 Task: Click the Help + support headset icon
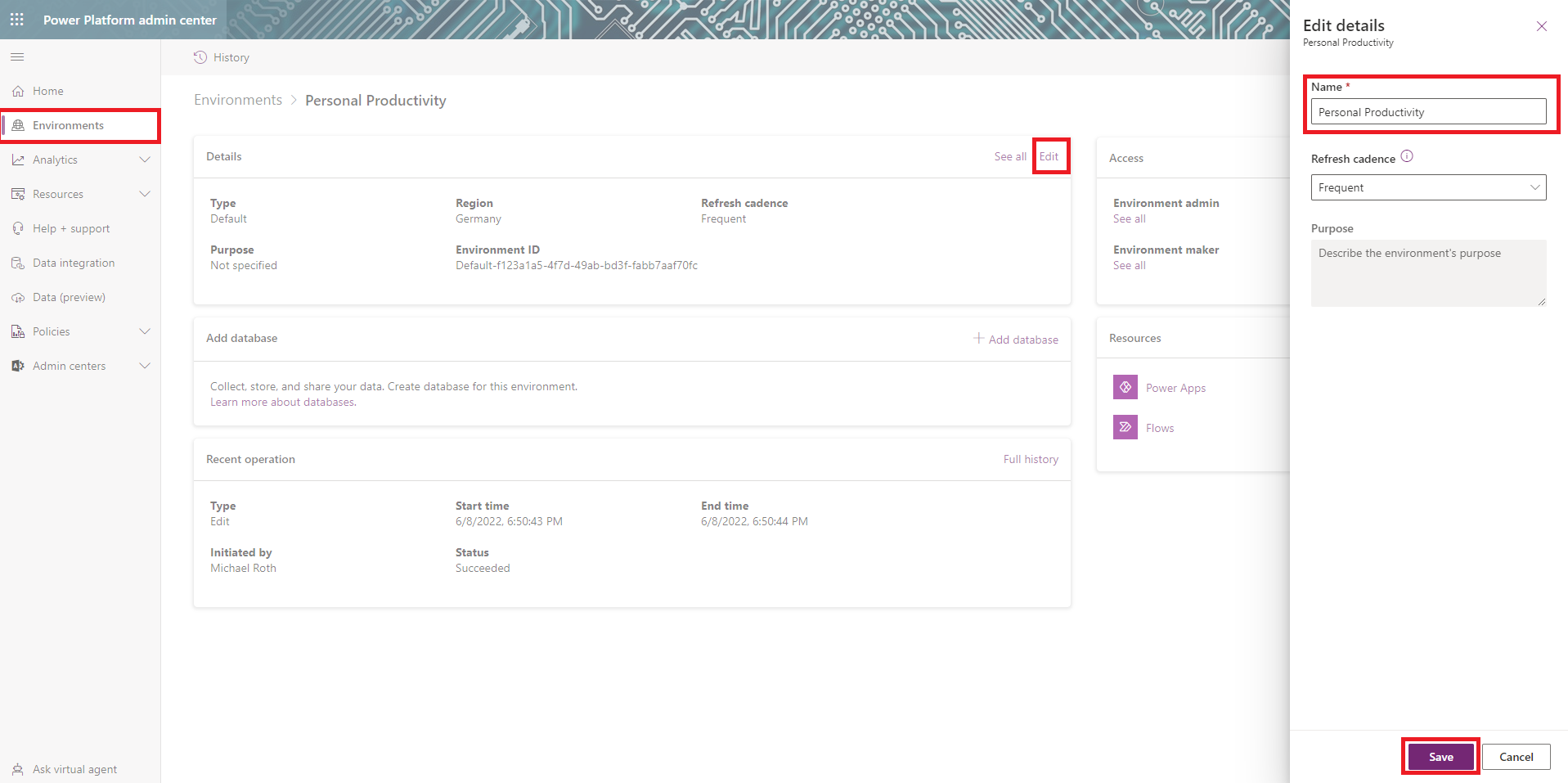pos(18,228)
